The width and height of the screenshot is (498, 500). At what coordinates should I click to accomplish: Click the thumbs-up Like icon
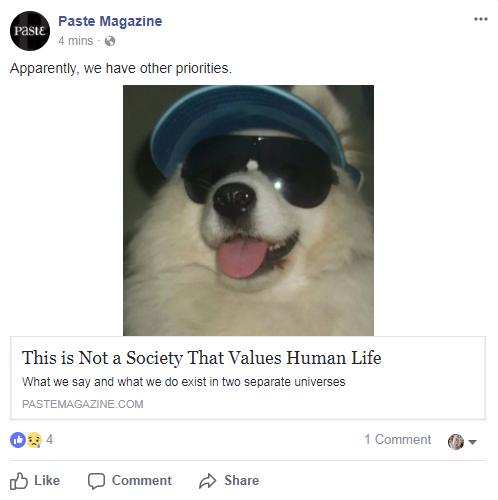click(x=19, y=481)
